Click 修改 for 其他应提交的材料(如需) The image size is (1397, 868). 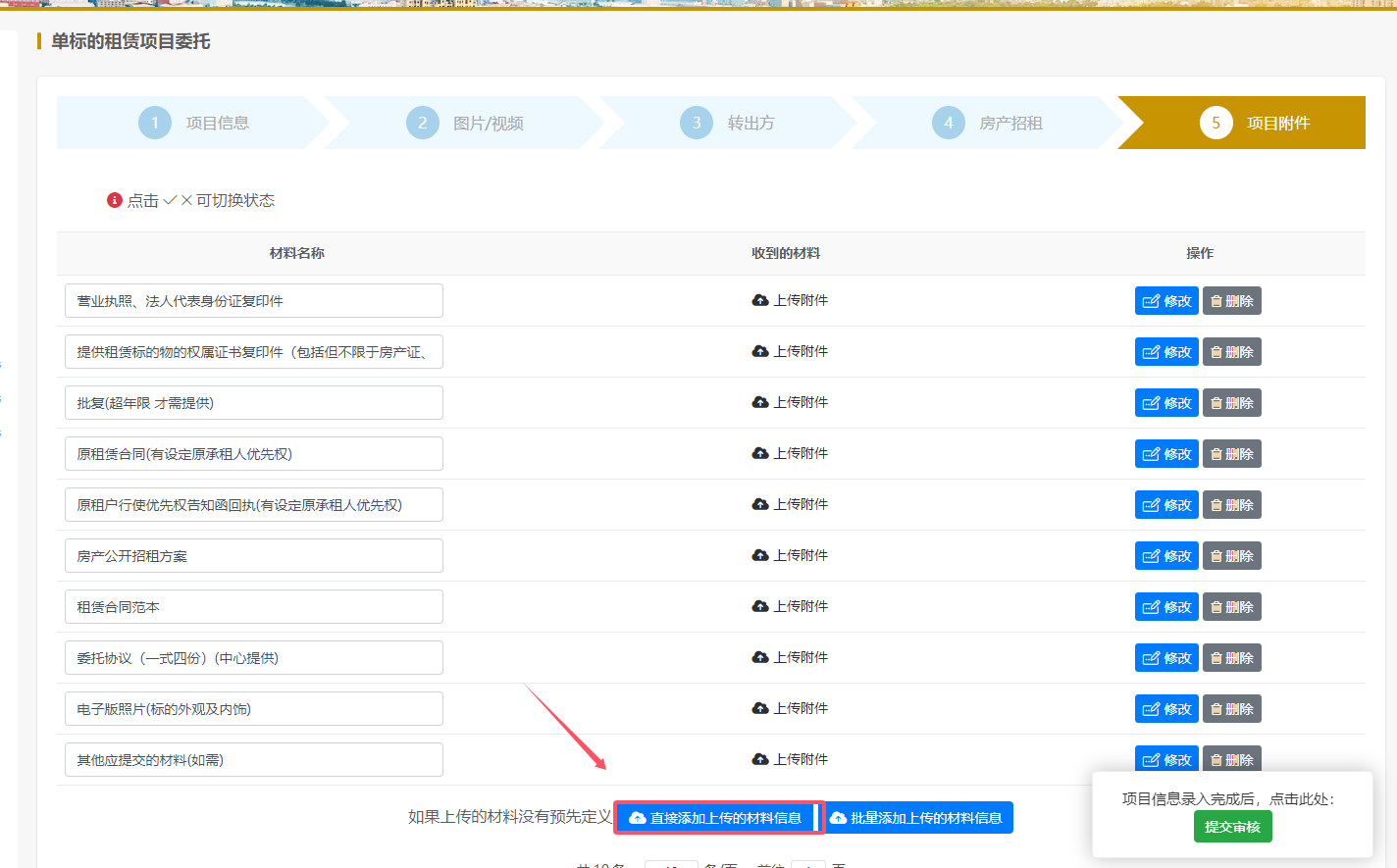(x=1166, y=759)
